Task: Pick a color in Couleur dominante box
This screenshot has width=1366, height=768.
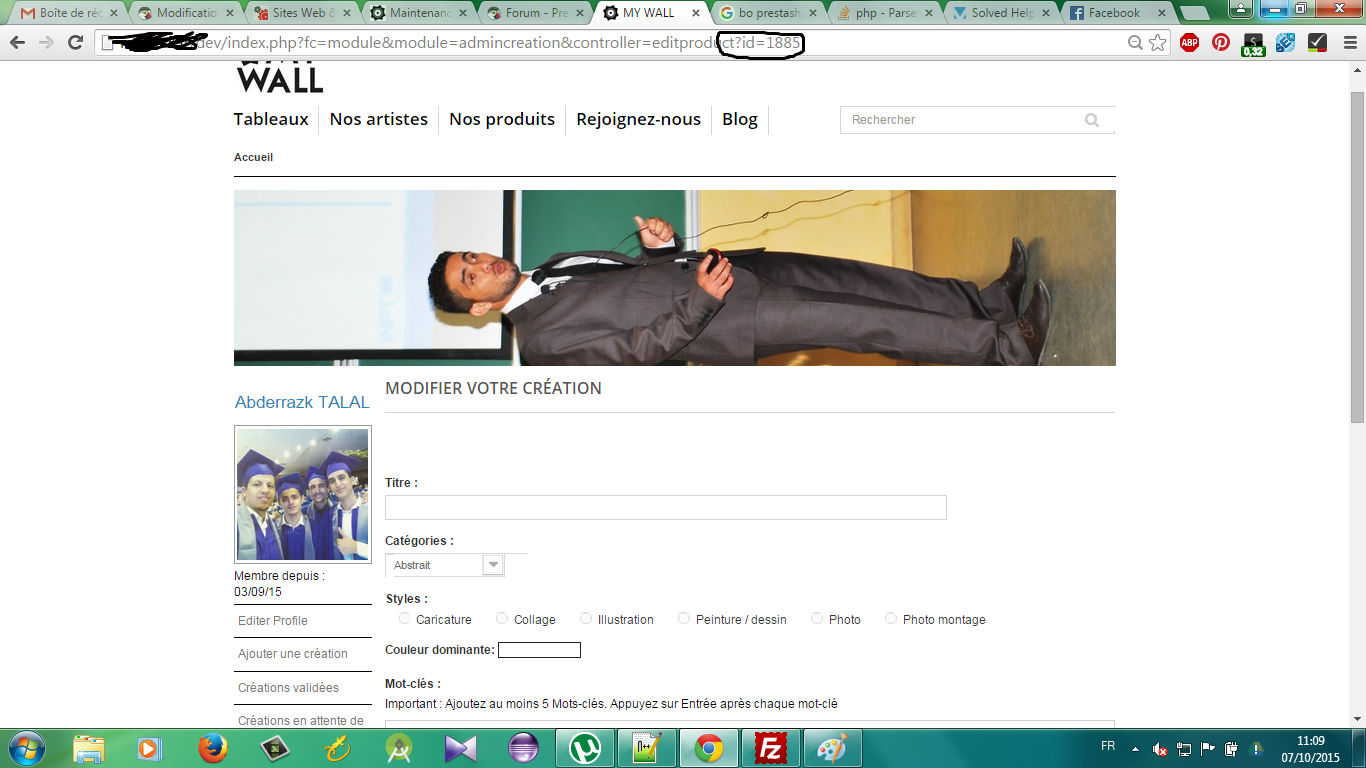Action: pos(539,650)
